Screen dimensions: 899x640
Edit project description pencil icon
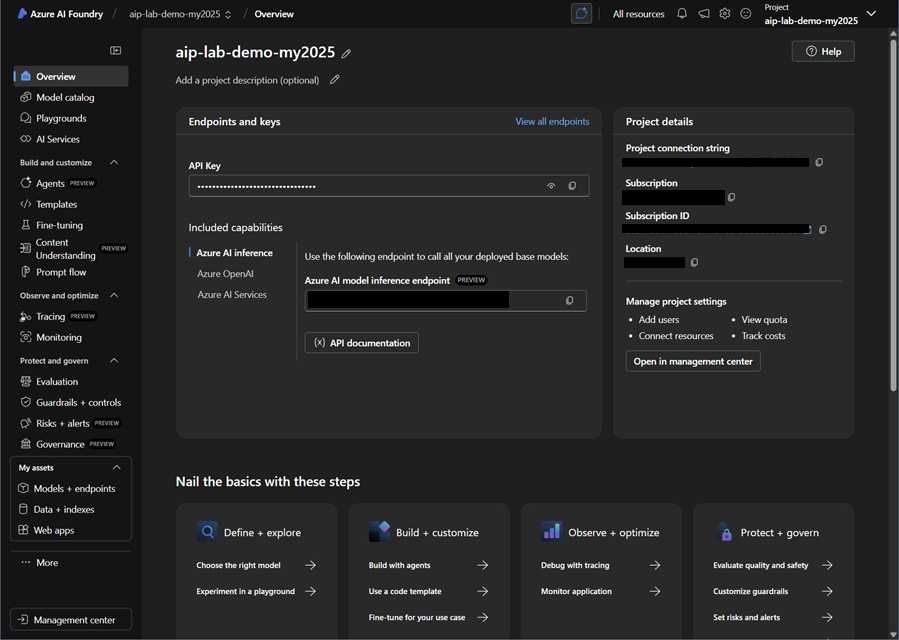click(335, 80)
